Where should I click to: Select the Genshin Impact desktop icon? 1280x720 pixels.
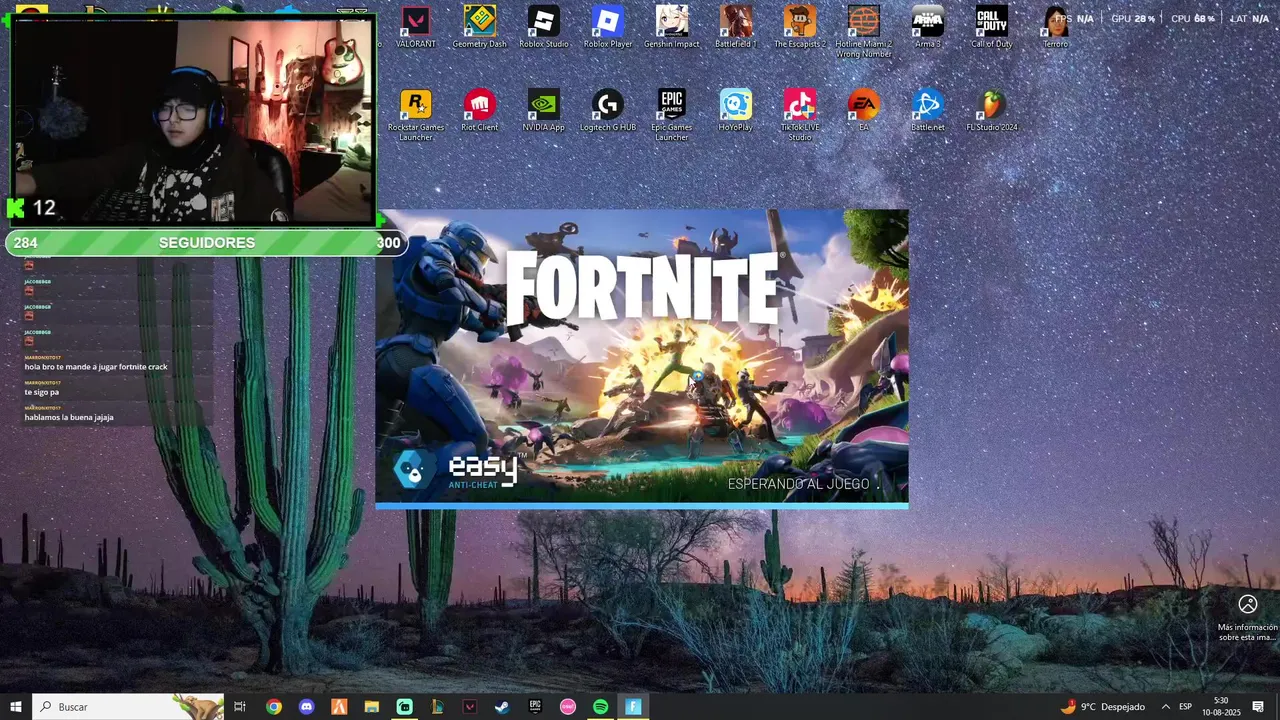pyautogui.click(x=672, y=27)
